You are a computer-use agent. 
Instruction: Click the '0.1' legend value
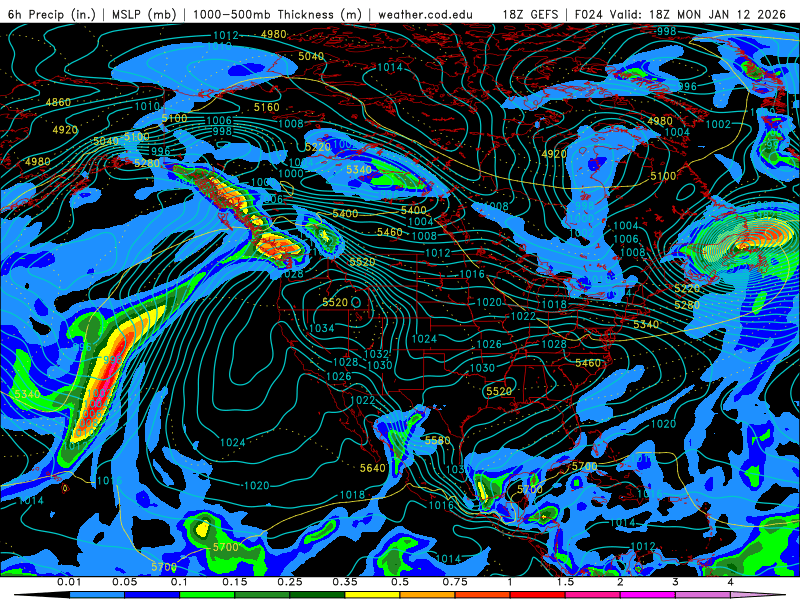coord(179,582)
